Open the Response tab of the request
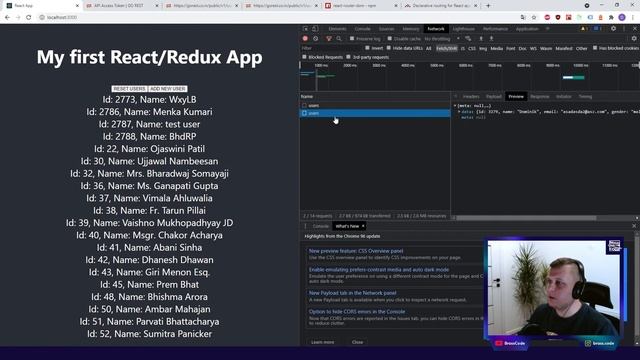Image resolution: width=640 pixels, height=360 pixels. point(540,96)
